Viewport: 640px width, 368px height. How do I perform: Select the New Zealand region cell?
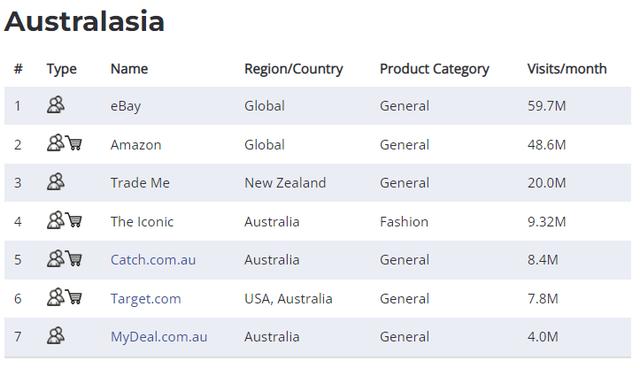285,183
